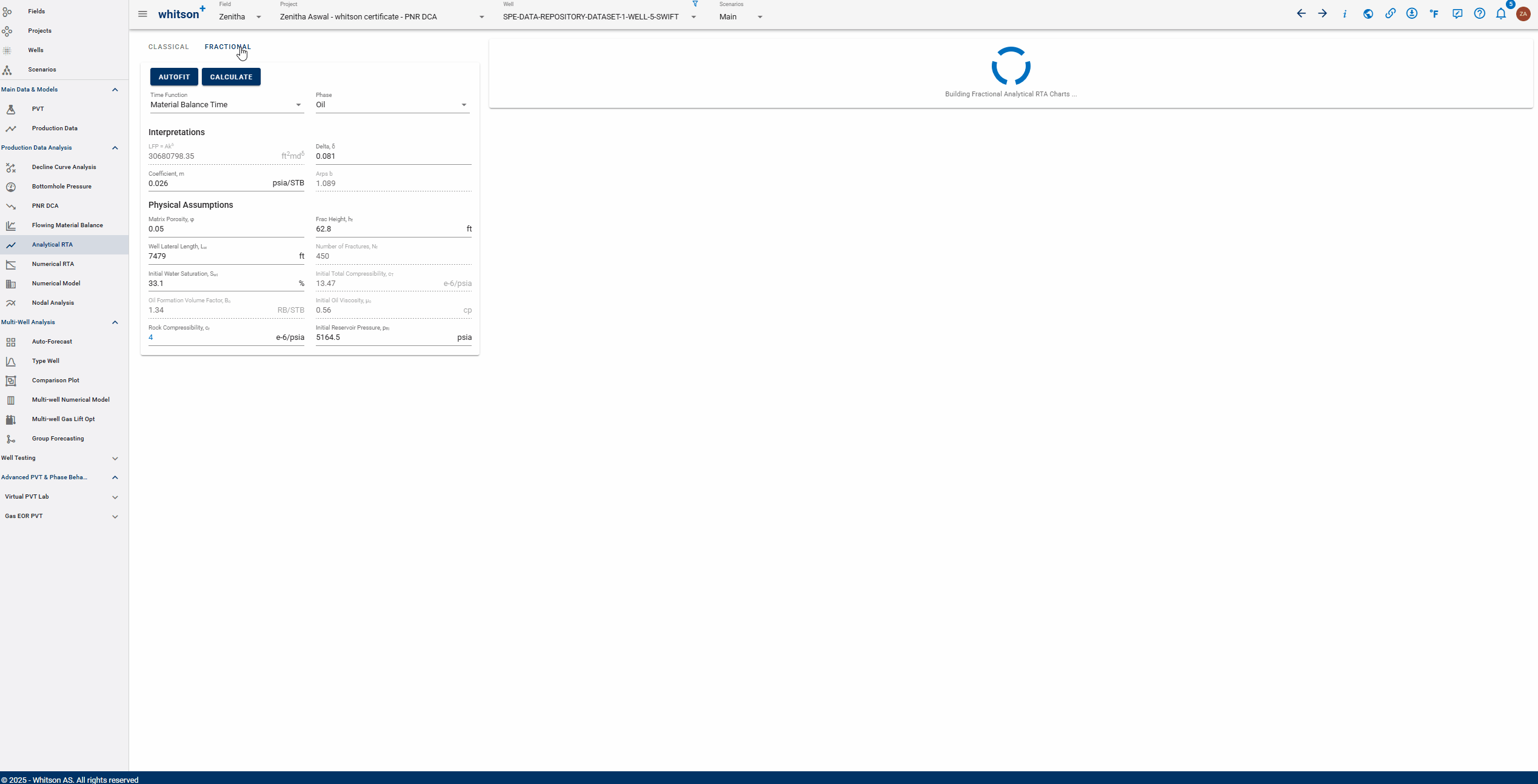Select the Fractional tab
The height and width of the screenshot is (784, 1538).
coord(228,47)
